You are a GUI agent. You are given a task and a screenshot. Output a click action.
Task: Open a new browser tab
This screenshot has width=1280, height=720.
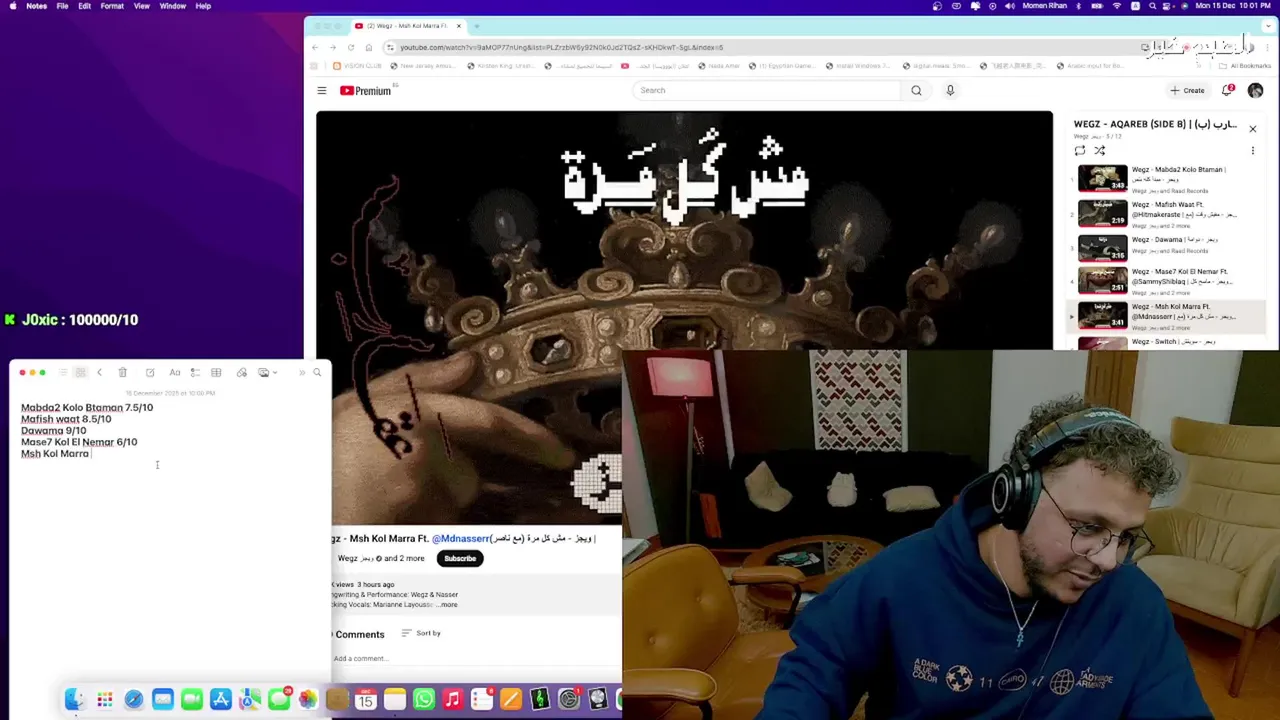[477, 26]
